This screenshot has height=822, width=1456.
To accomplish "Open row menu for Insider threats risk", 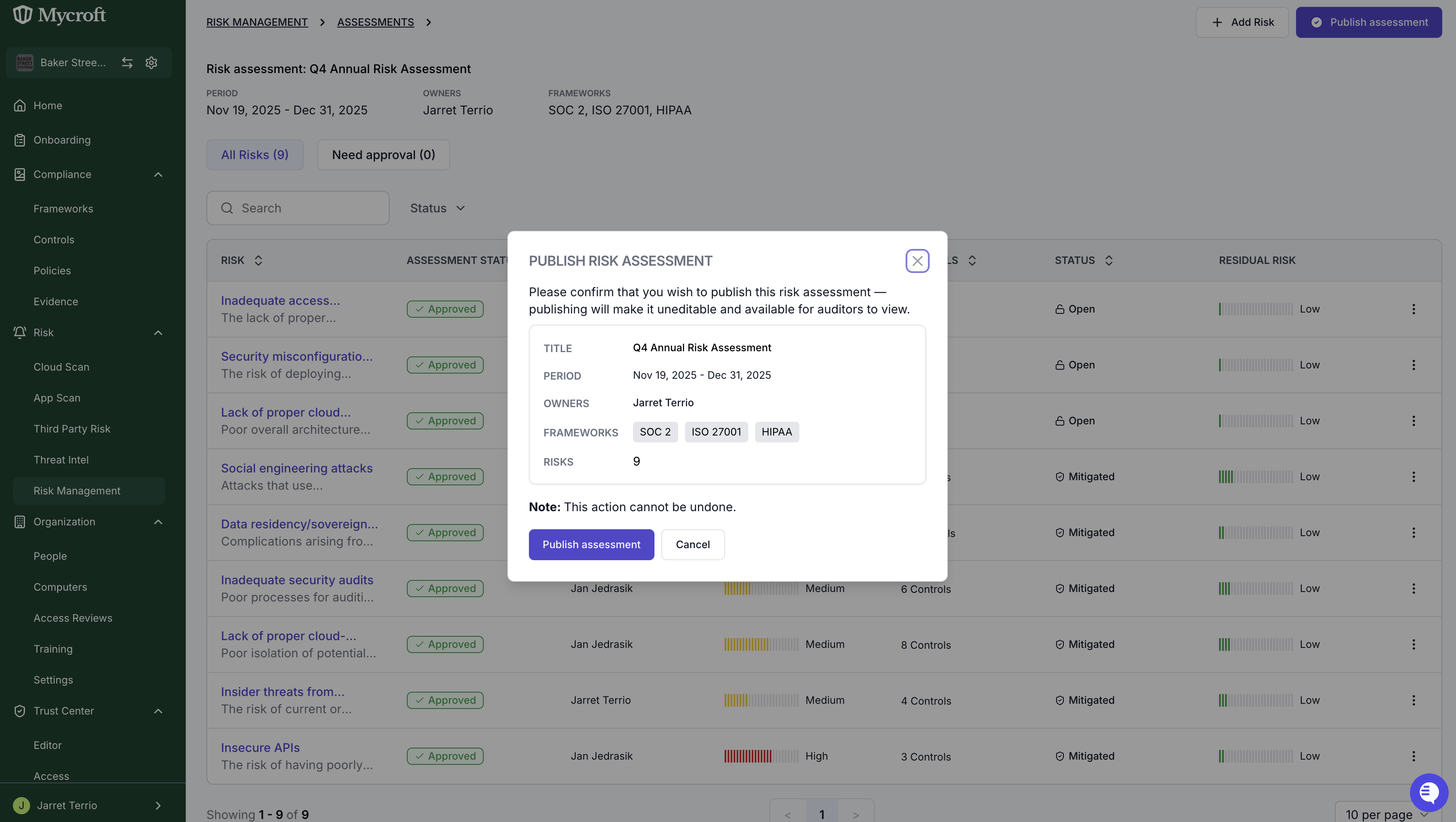I will pyautogui.click(x=1413, y=700).
